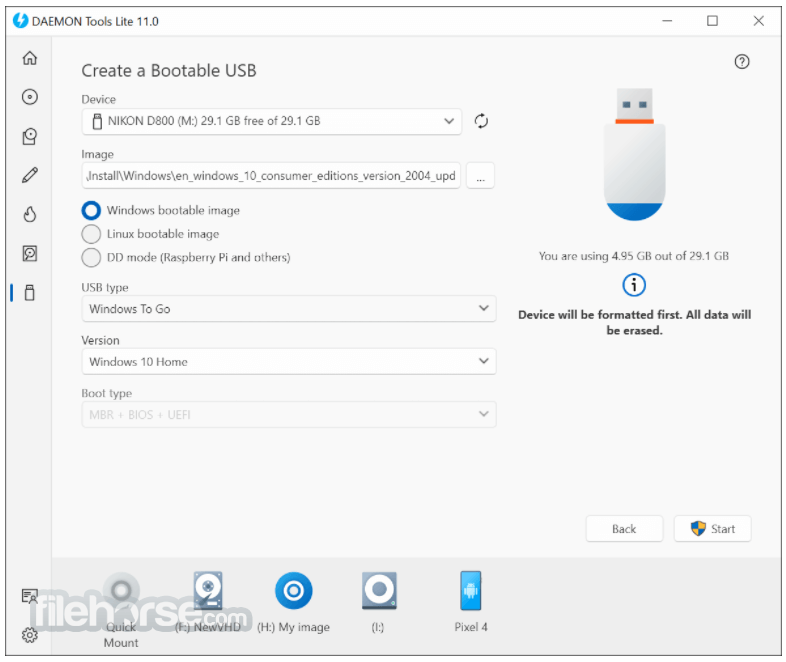This screenshot has height=662, width=786.
Task: Click the USB stick illustration
Action: pos(634,154)
